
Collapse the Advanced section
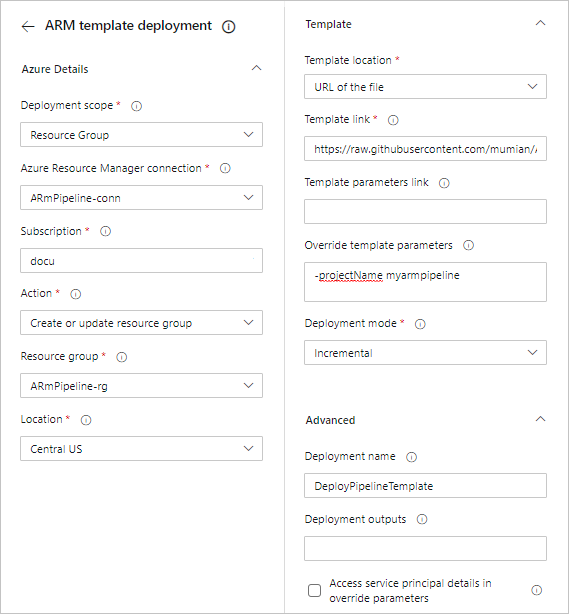pos(540,419)
